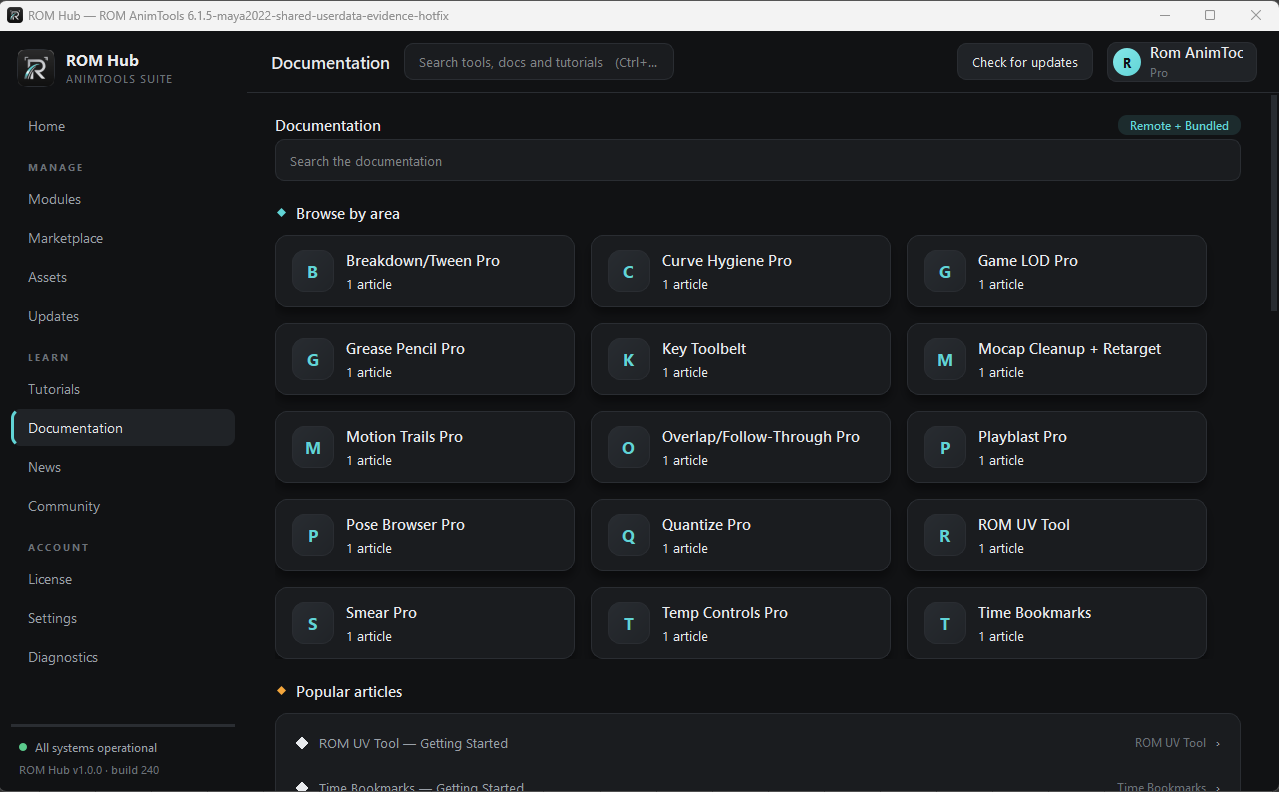Click the Popular articles heading
This screenshot has height=792, width=1279.
coord(349,691)
